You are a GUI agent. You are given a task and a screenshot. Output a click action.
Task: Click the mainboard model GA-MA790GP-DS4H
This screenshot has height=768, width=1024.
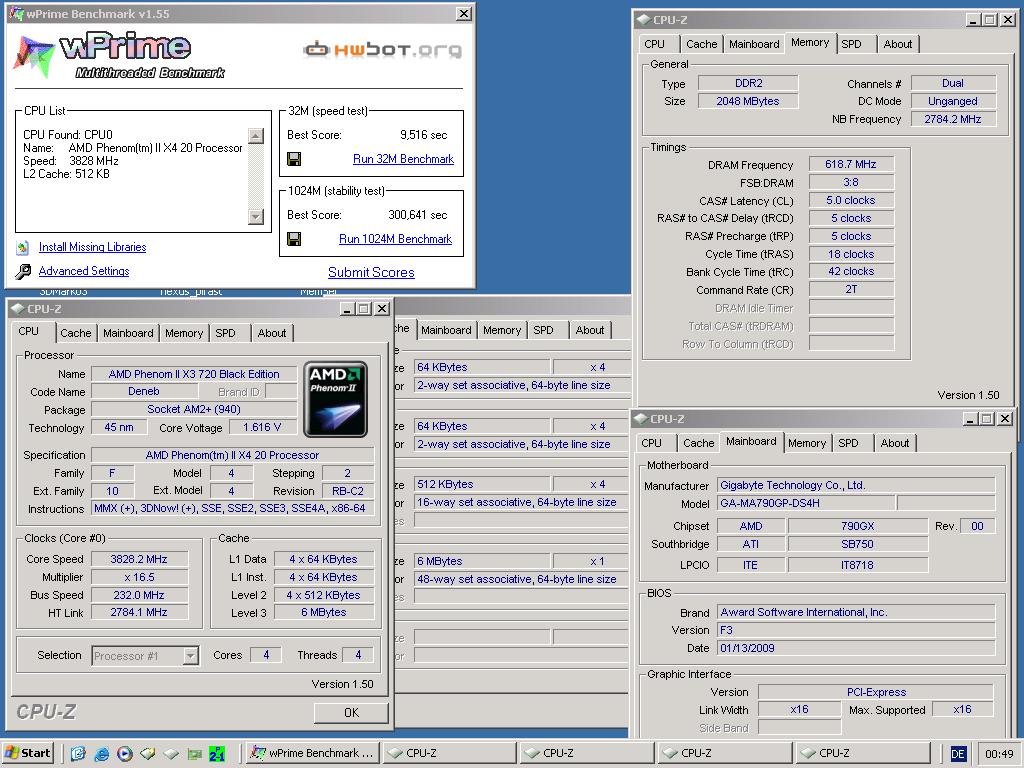(x=806, y=503)
